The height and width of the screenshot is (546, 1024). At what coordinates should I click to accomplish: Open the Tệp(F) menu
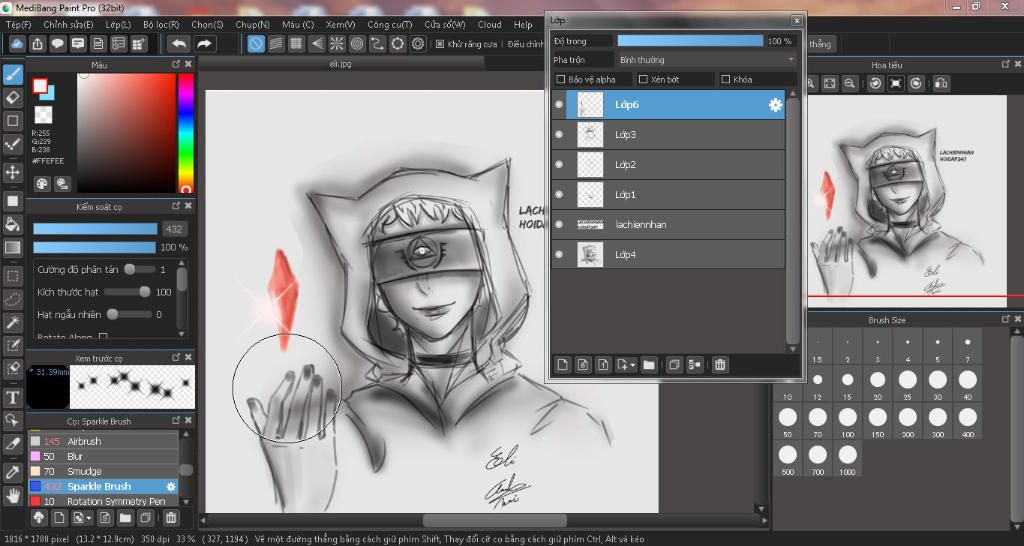(x=19, y=24)
